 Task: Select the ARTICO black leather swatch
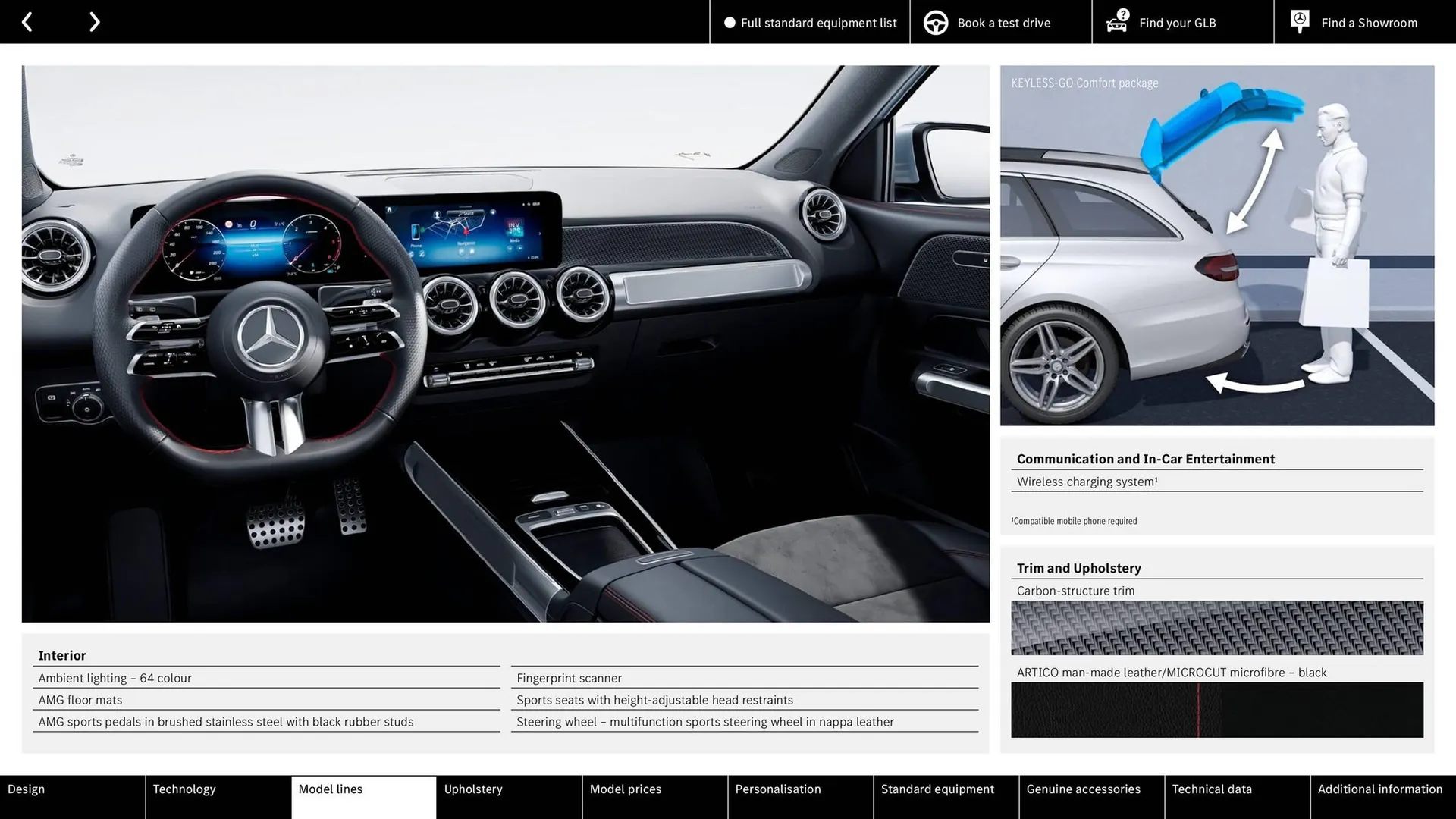point(1216,710)
